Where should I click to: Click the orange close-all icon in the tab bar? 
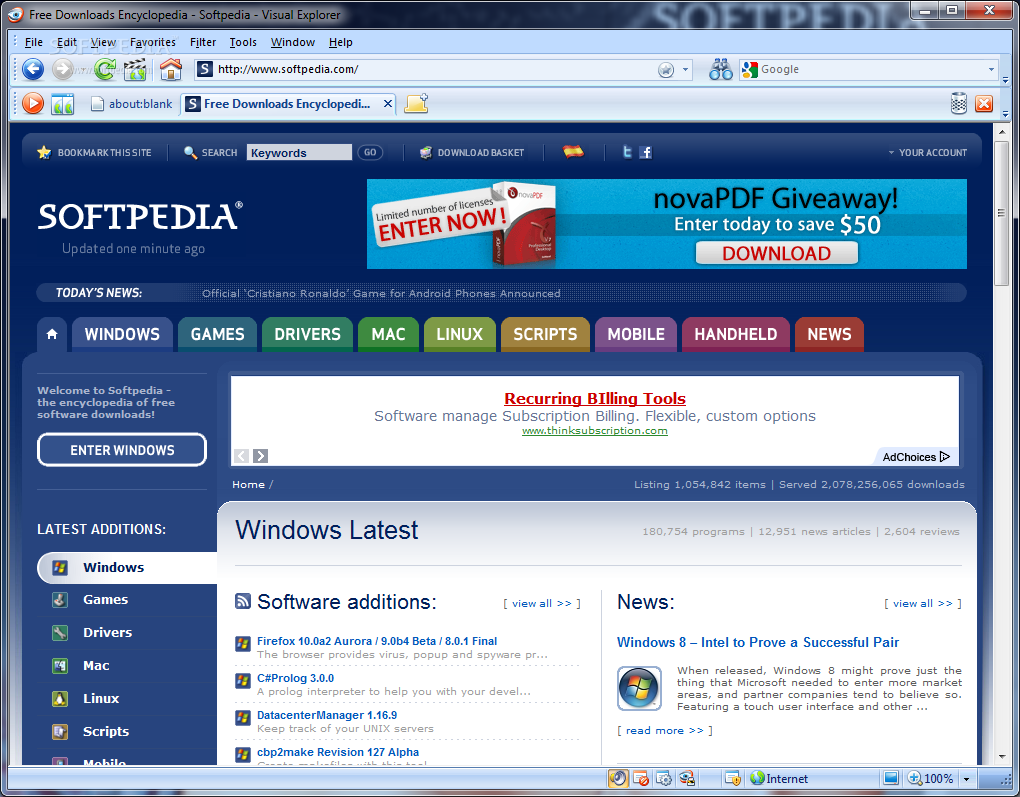[x=984, y=103]
